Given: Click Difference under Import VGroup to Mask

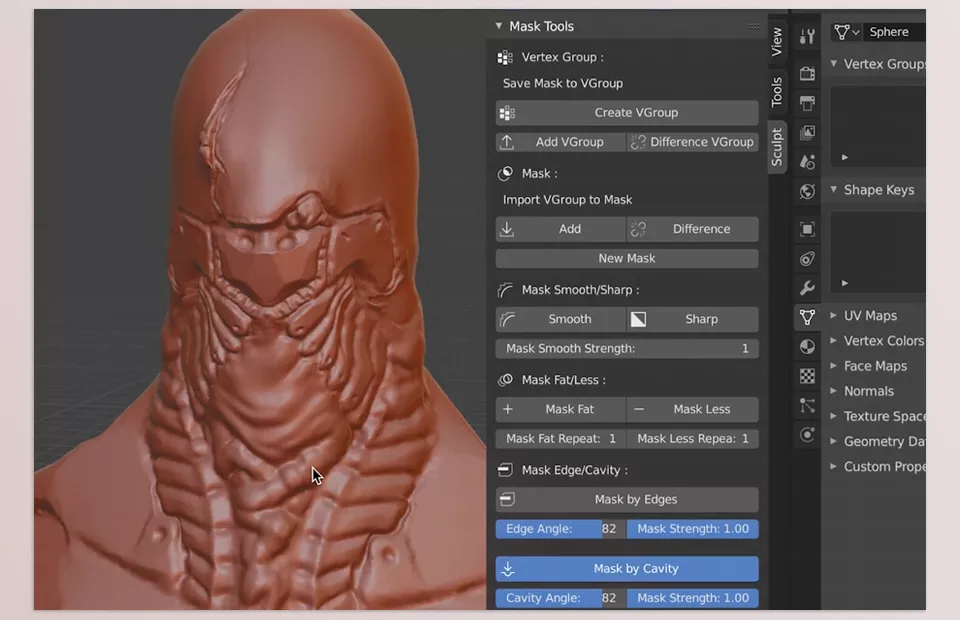Looking at the screenshot, I should 693,229.
